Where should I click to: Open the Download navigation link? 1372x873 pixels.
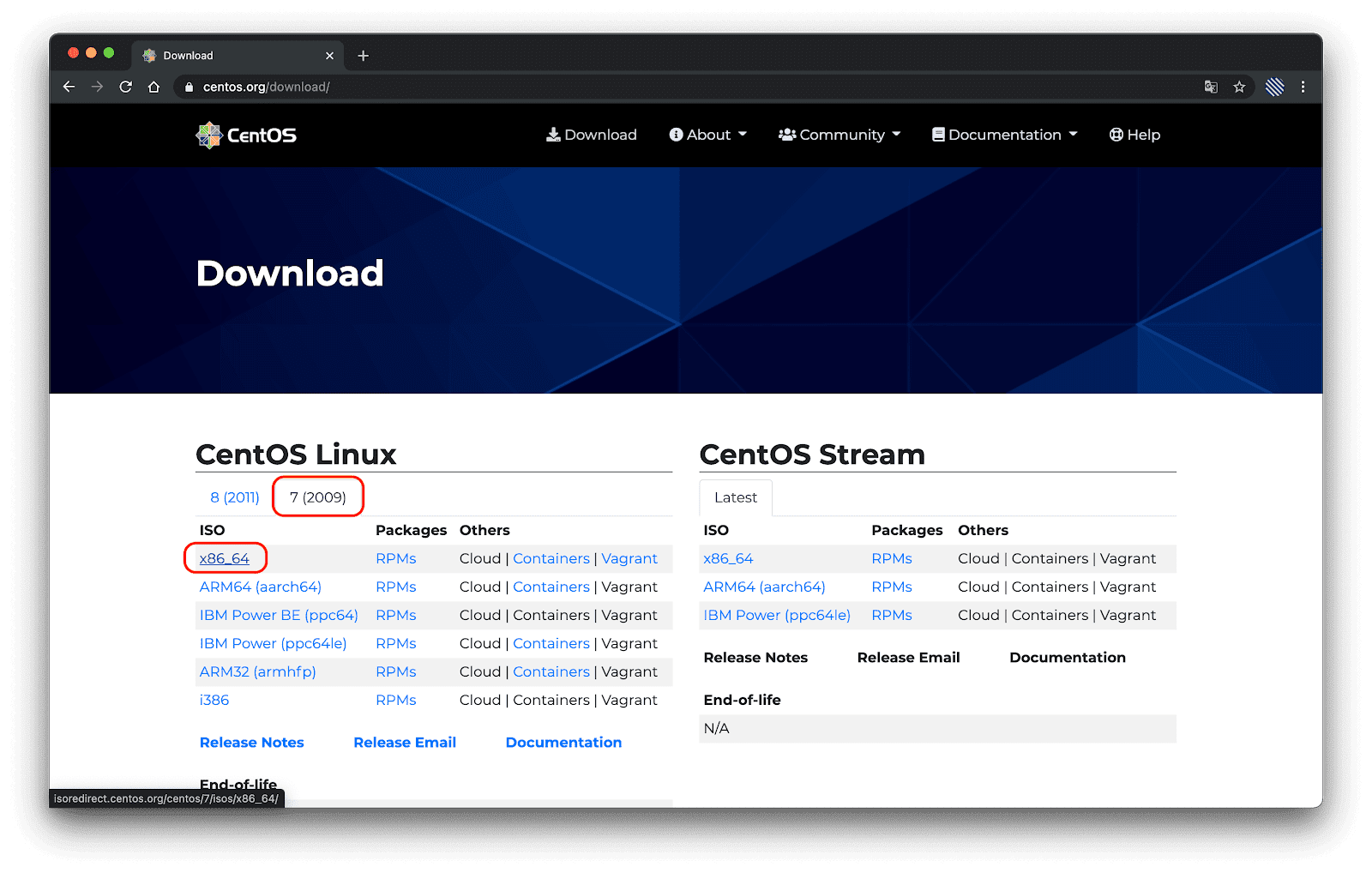pos(592,135)
